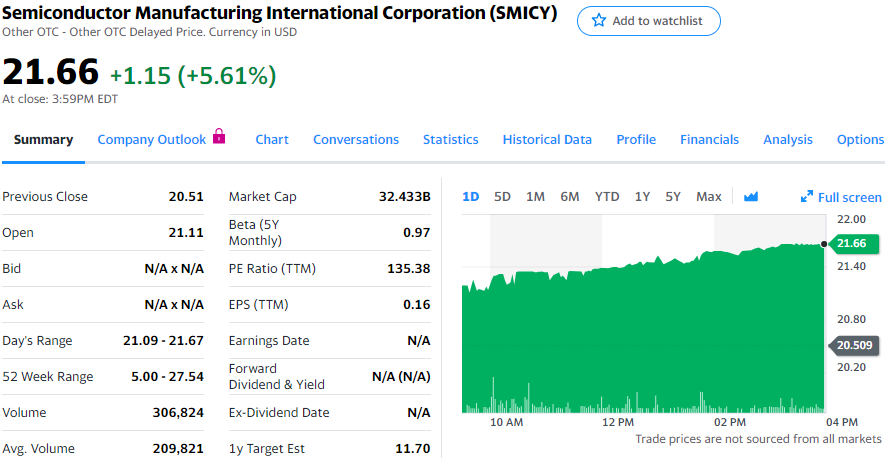Screen dimensions: 885x458
Task: Open the Statistics tab
Action: [450, 140]
